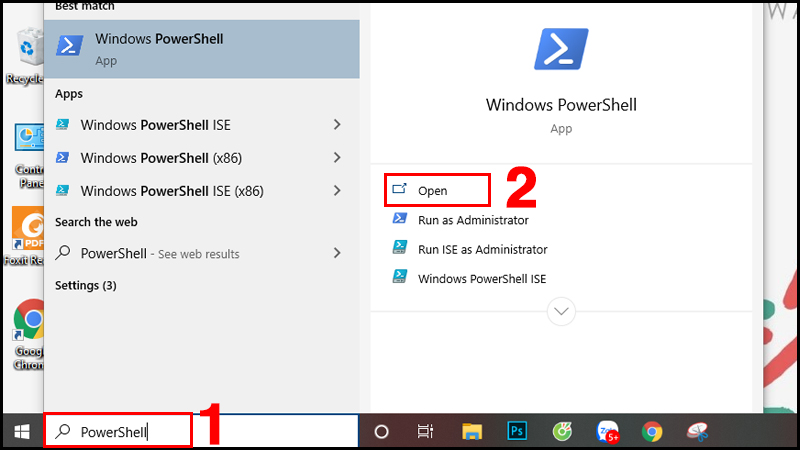This screenshot has height=450, width=800.
Task: Open the green Coc Coc browser taskbar icon
Action: [562, 432]
